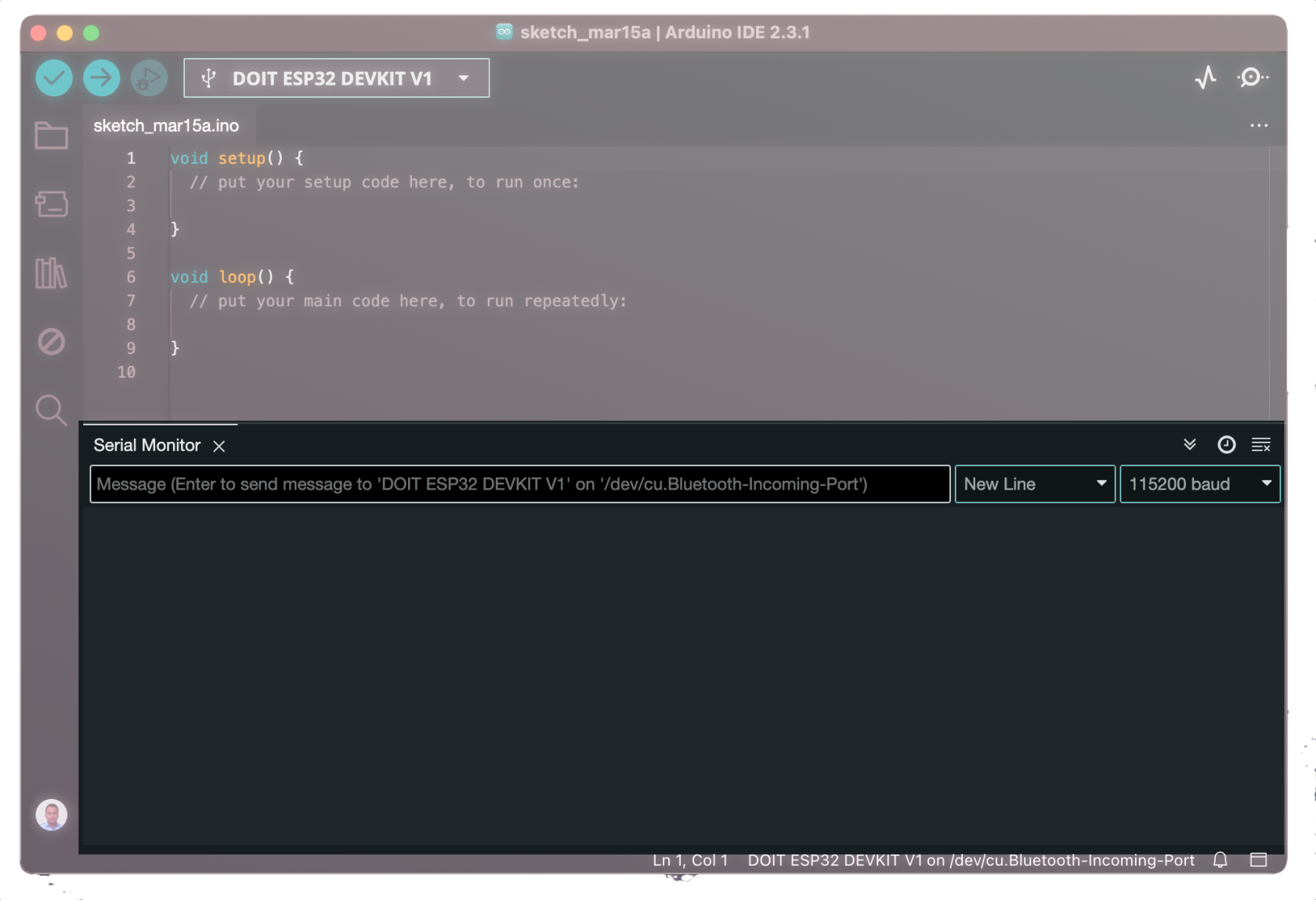Open the Debug sidebar panel
The width and height of the screenshot is (1316, 900).
[51, 342]
